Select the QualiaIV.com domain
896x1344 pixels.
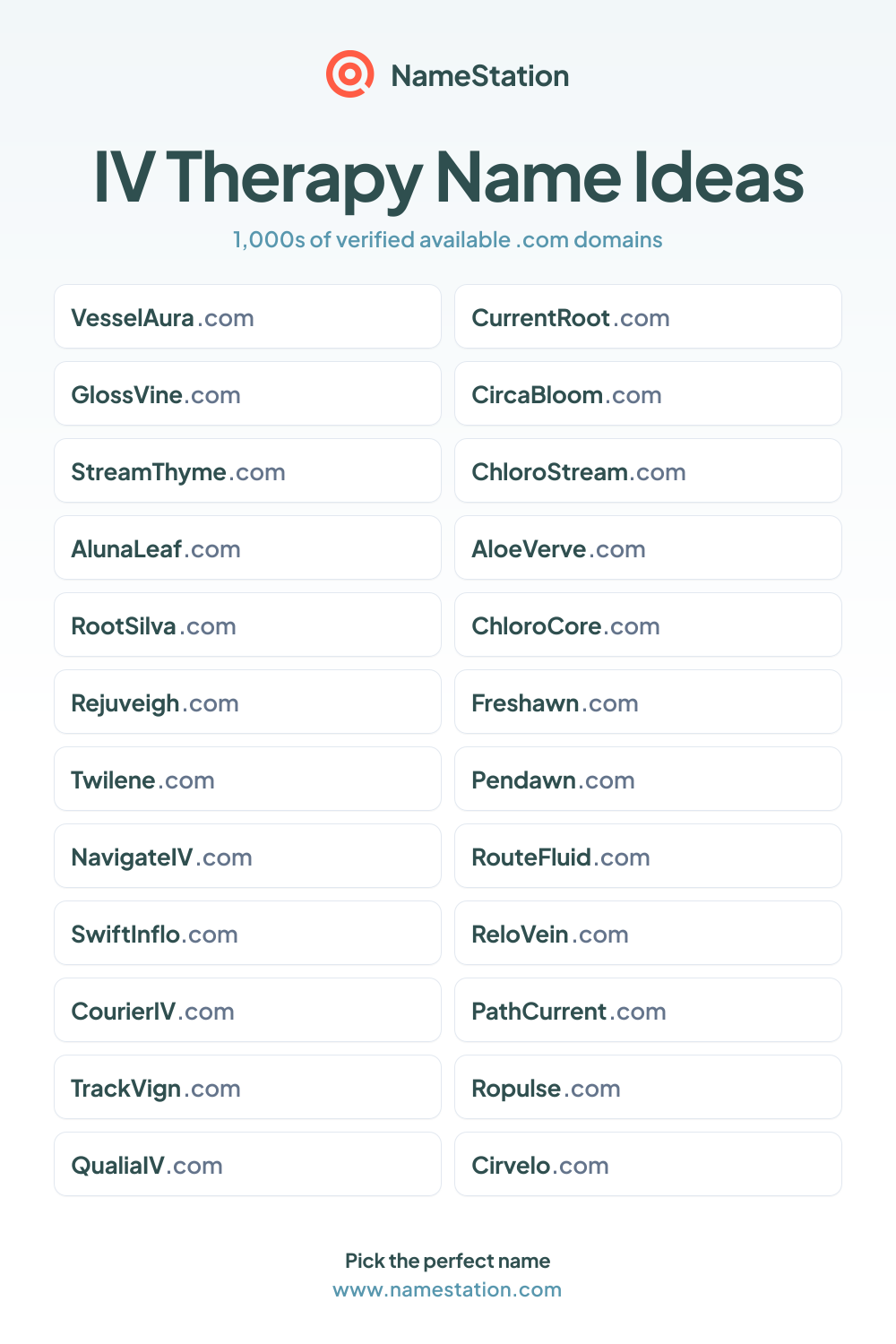coord(247,1164)
